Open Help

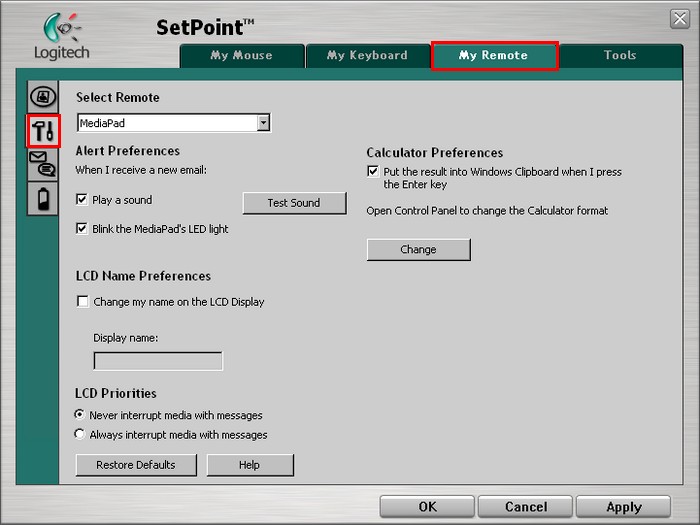tap(250, 465)
